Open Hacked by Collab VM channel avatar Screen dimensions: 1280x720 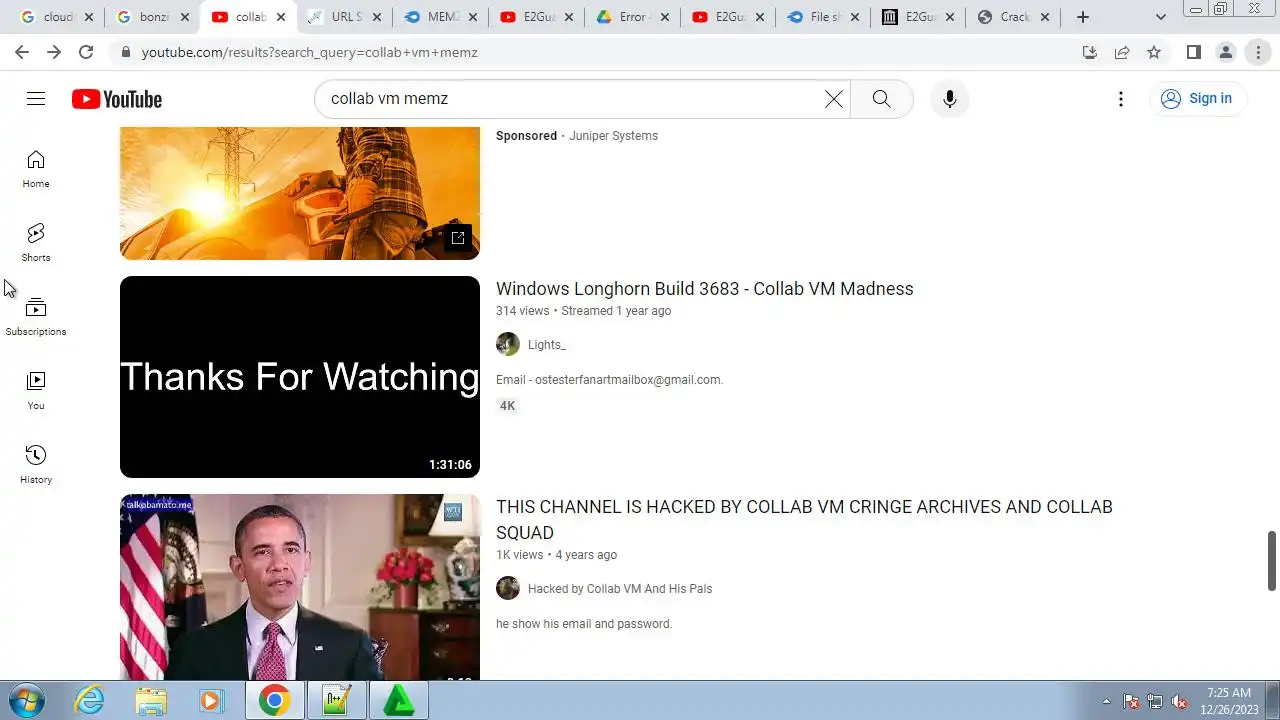pos(508,588)
